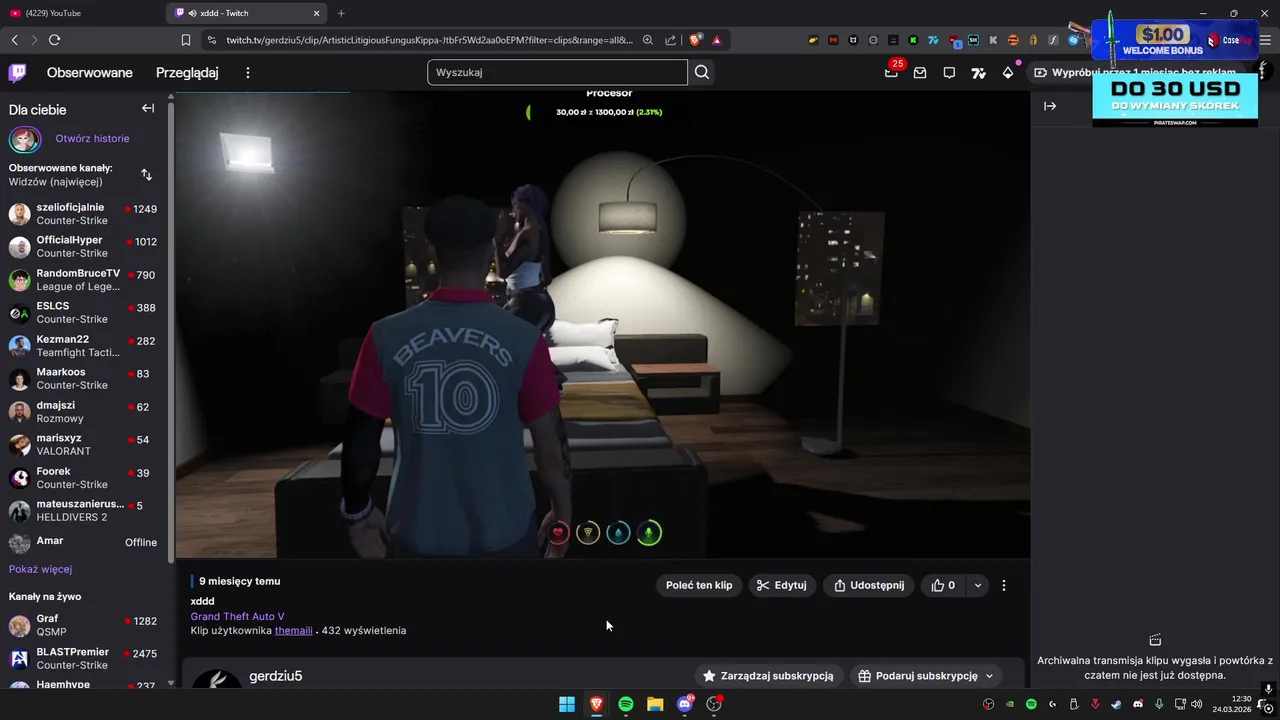Image resolution: width=1280 pixels, height=720 pixels.
Task: Open the whispers chat bubble icon
Action: point(949,73)
